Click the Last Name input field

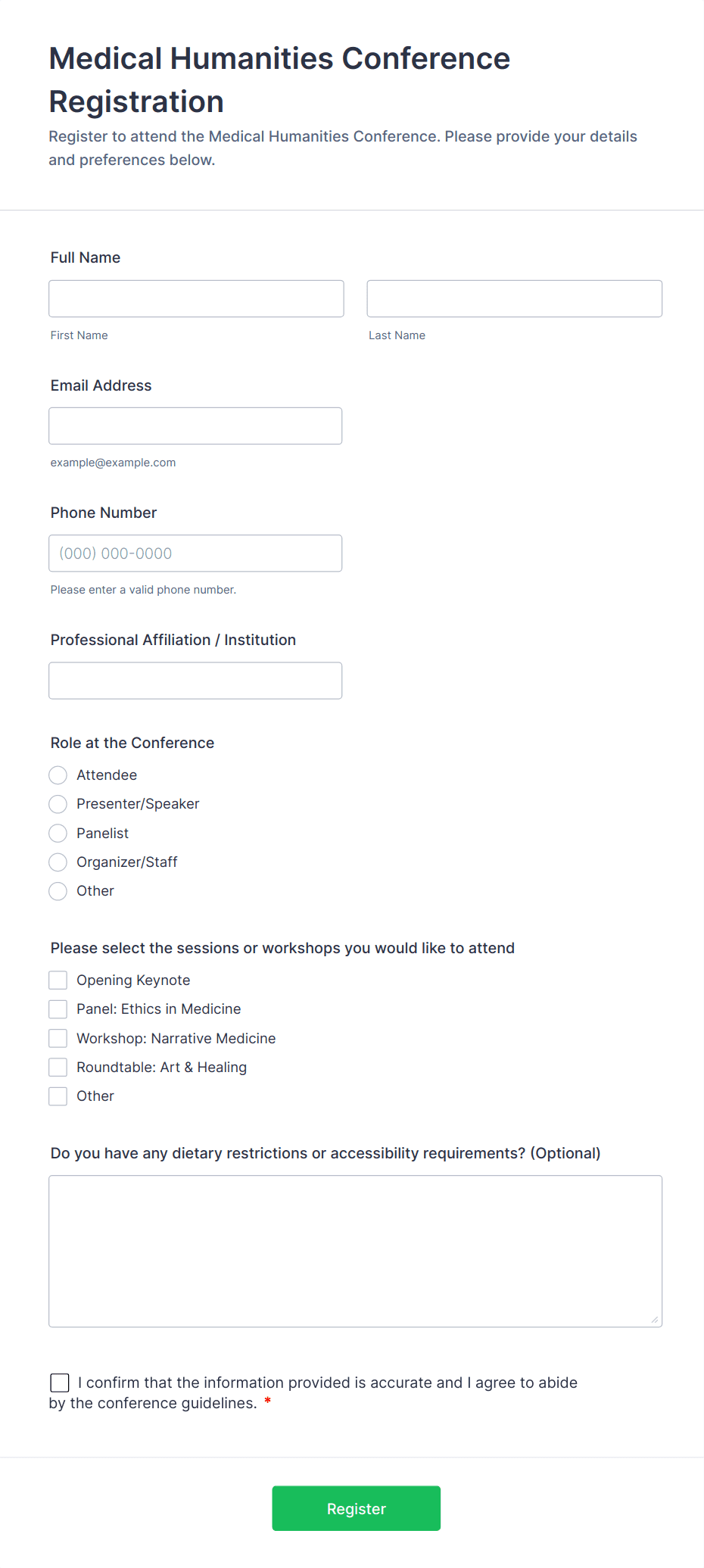pos(514,298)
